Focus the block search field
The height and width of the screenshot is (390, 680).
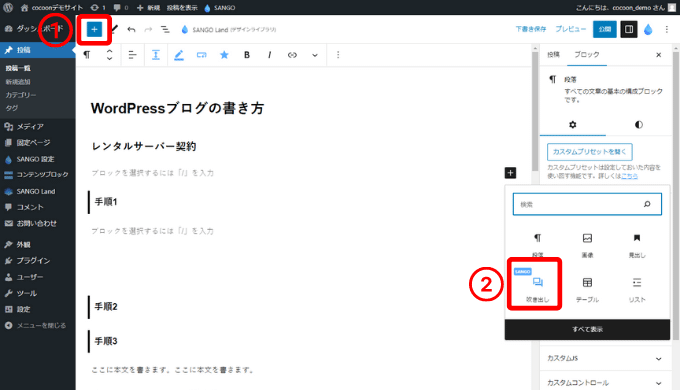coord(587,204)
